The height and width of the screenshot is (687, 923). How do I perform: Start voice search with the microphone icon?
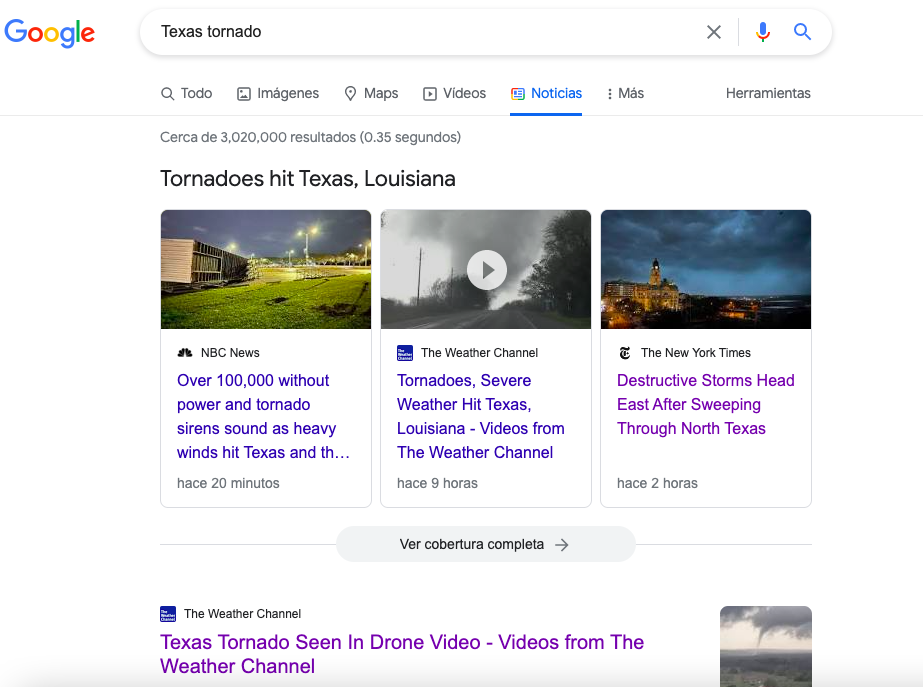pos(762,32)
